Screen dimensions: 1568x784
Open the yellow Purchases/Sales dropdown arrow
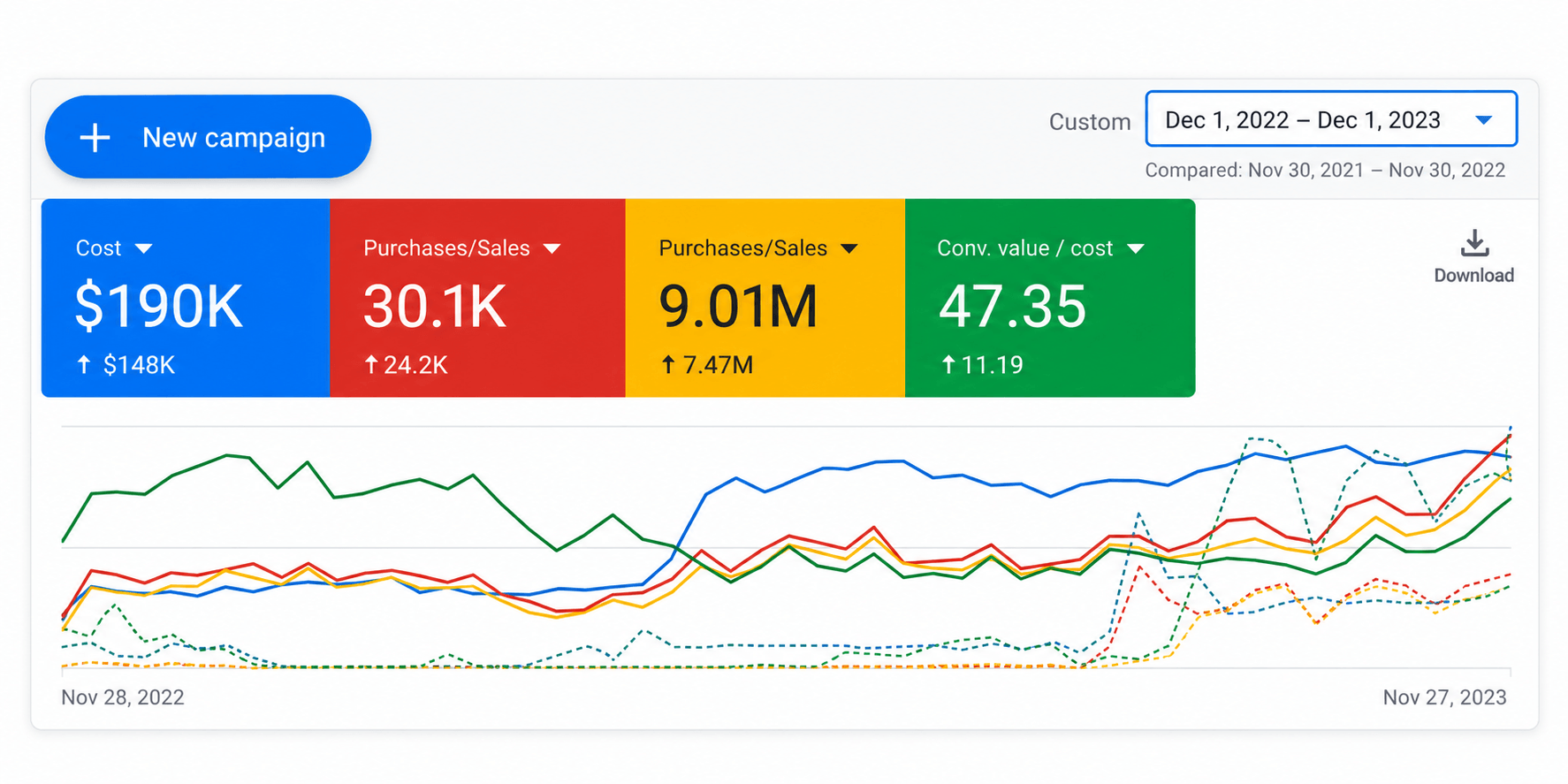pyautogui.click(x=849, y=249)
